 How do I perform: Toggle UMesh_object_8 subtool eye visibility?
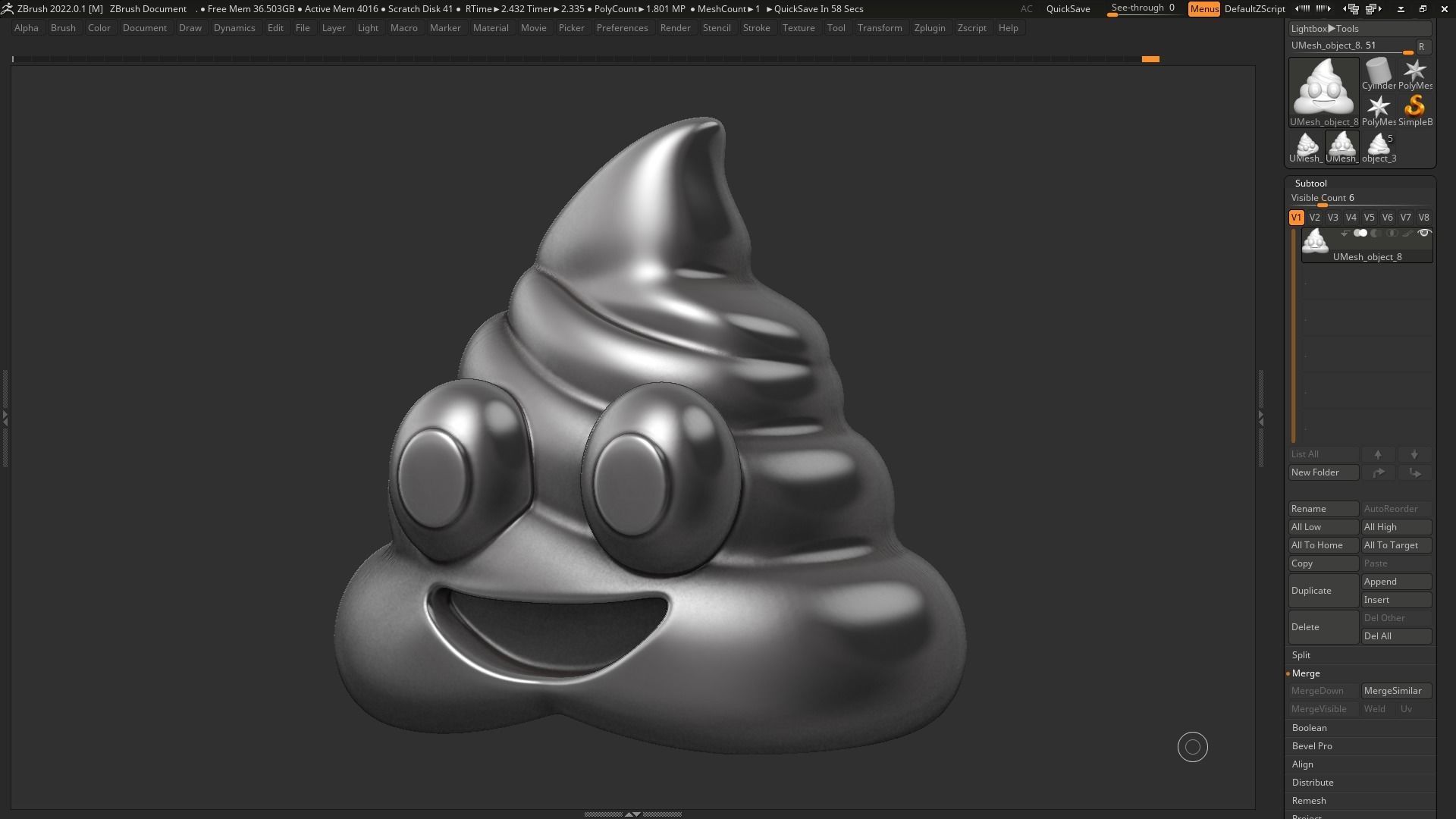click(1423, 234)
